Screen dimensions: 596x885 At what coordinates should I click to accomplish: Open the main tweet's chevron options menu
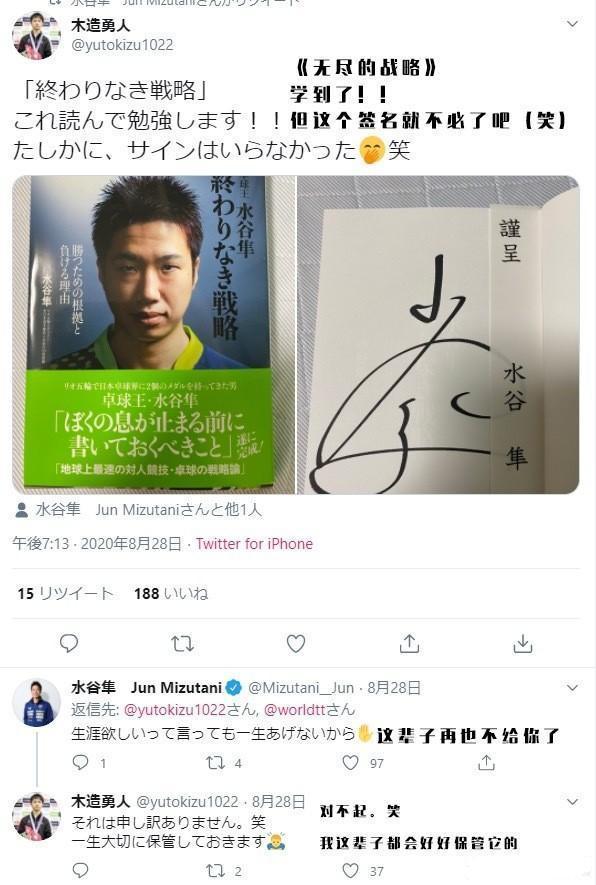point(572,24)
